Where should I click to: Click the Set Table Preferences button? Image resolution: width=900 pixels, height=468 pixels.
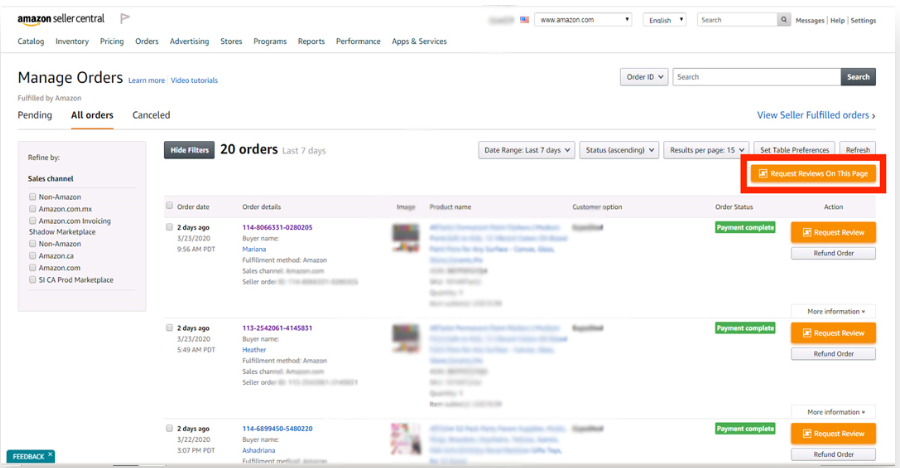coord(794,150)
